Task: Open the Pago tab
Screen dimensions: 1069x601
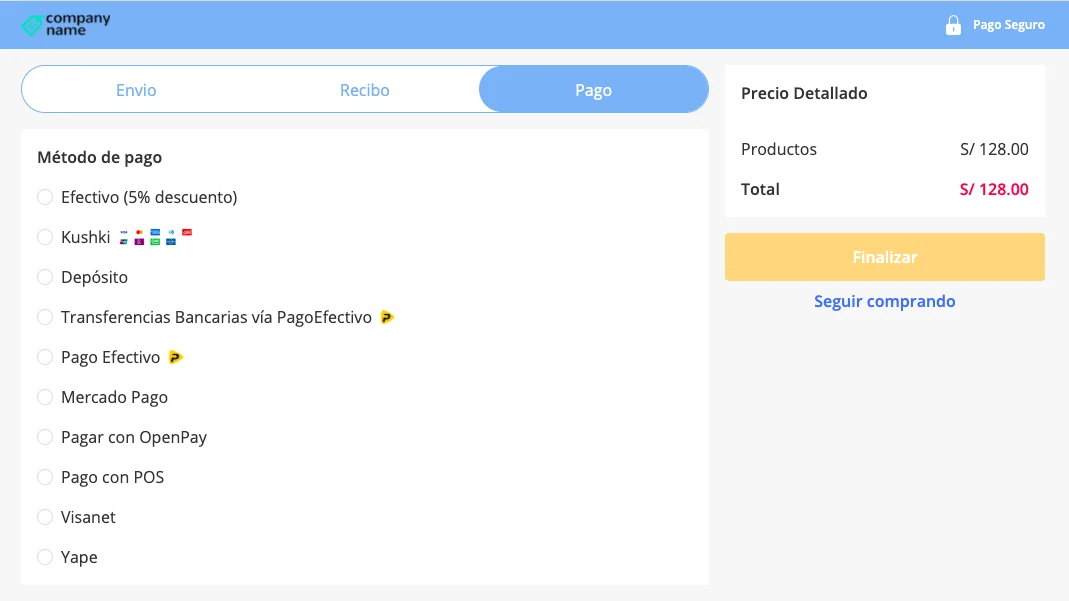Action: 594,90
